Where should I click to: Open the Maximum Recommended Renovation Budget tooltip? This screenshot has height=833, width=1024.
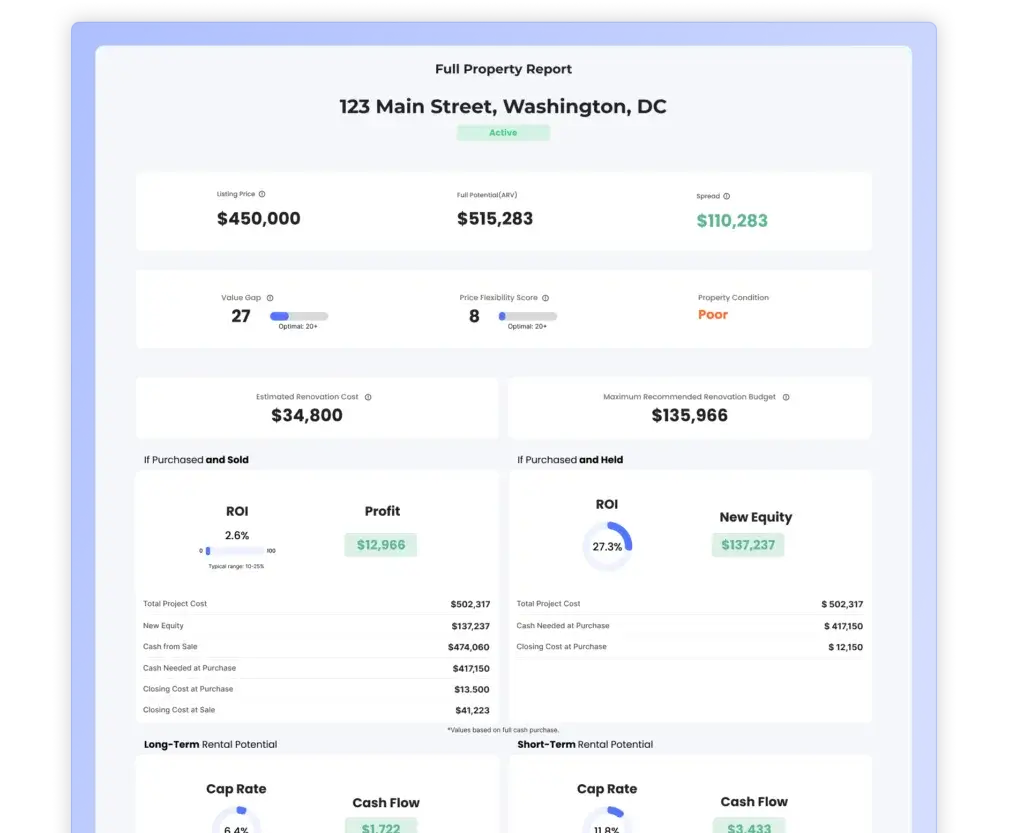pos(786,396)
